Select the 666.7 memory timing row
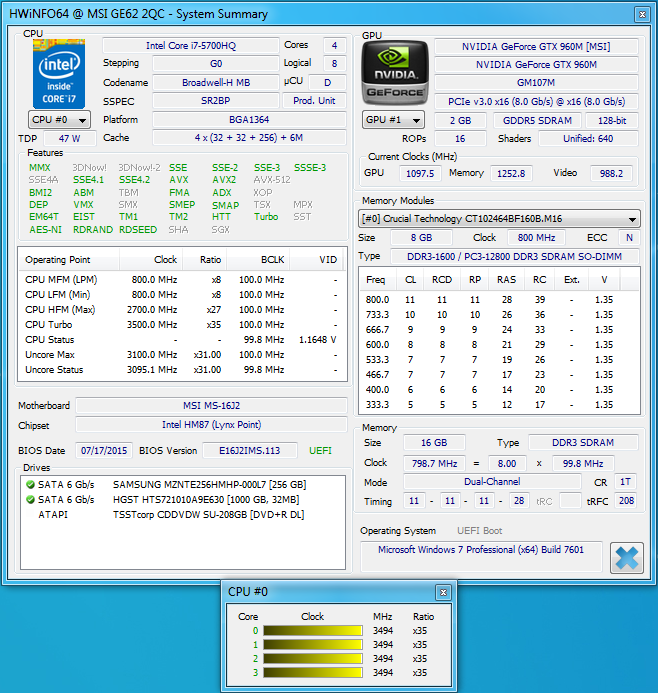Viewport: 658px width, 693px height. (x=499, y=330)
